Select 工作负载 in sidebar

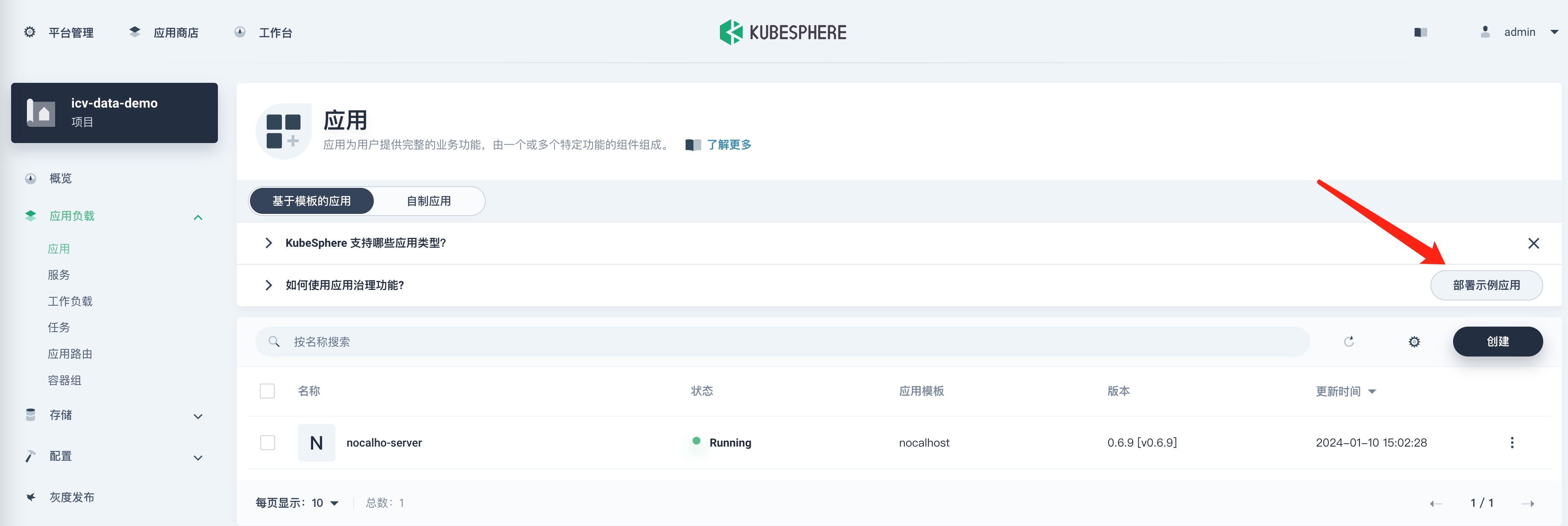tap(70, 301)
